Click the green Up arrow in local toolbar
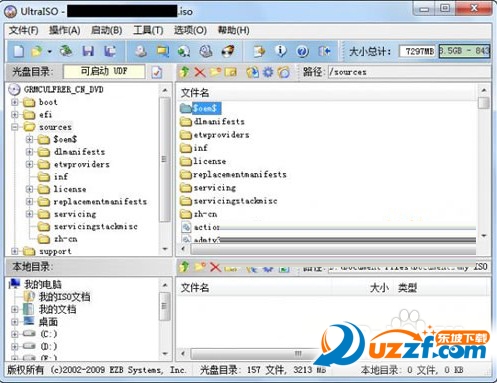This screenshot has height=383, width=497. pos(184,267)
